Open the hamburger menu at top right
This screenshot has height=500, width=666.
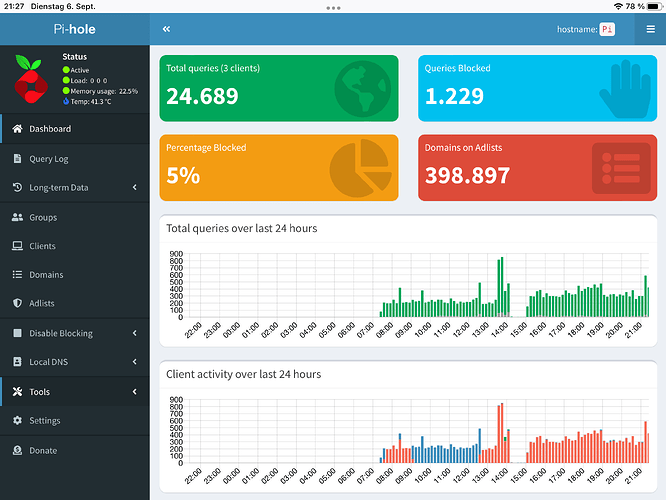650,30
